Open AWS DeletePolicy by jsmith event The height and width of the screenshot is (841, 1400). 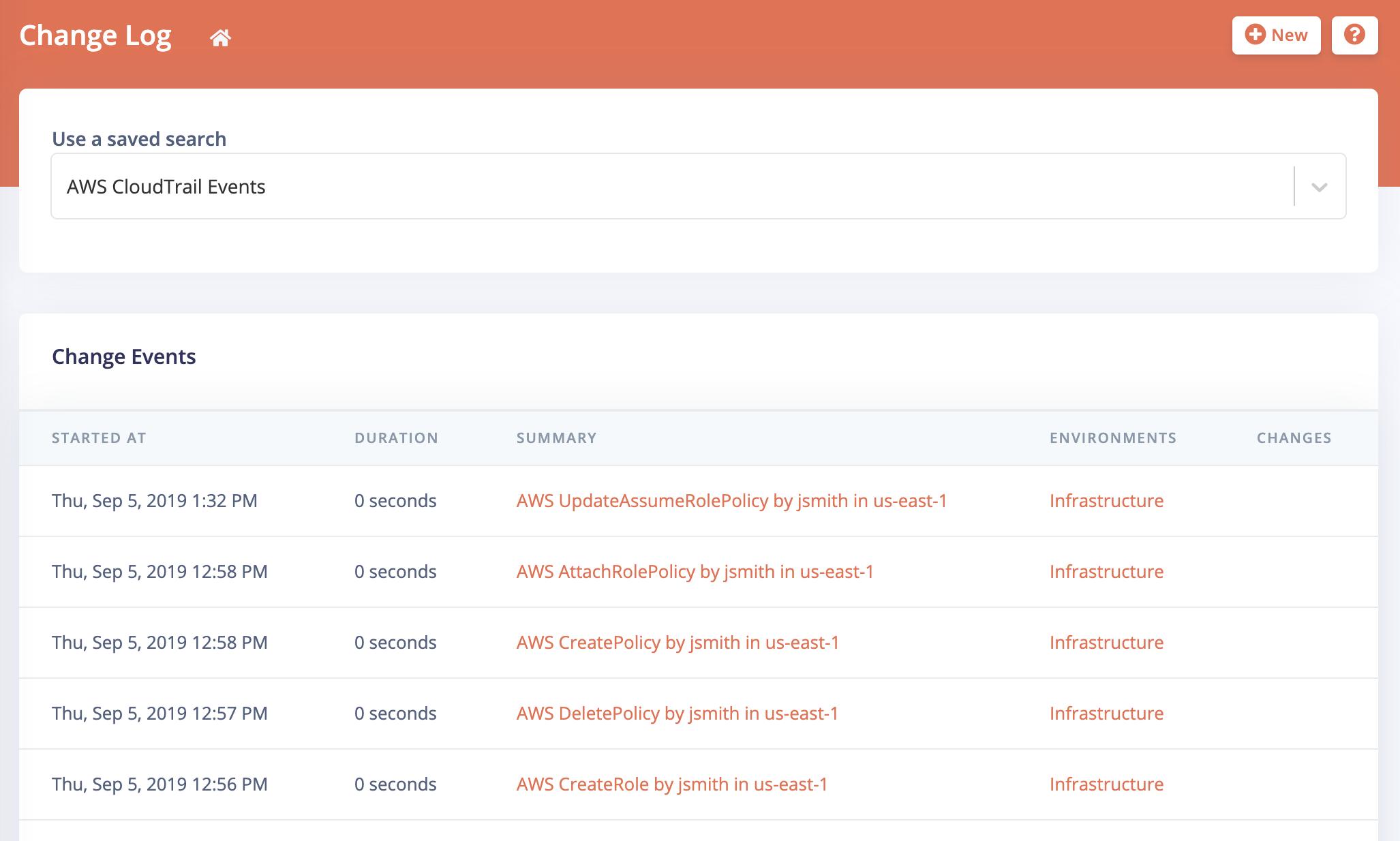(677, 714)
